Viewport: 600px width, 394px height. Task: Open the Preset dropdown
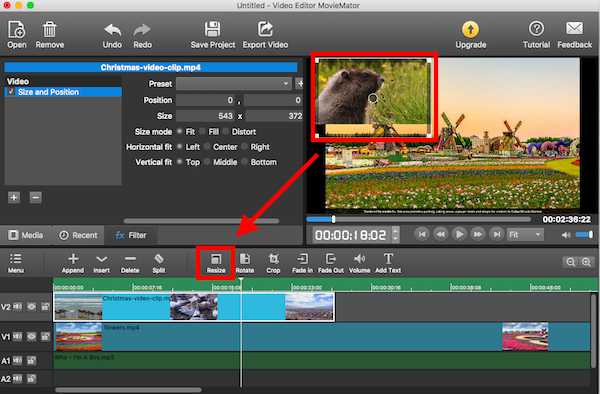(x=234, y=84)
